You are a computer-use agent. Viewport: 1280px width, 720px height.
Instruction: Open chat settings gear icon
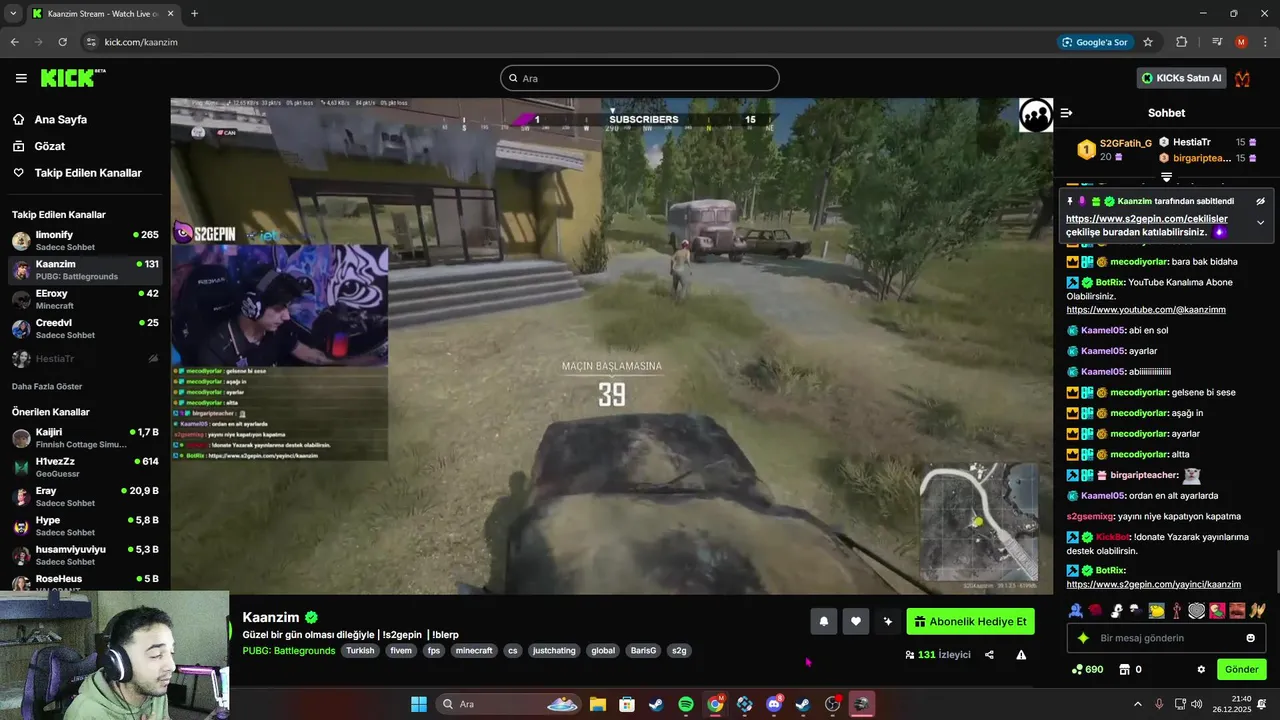pos(1201,669)
